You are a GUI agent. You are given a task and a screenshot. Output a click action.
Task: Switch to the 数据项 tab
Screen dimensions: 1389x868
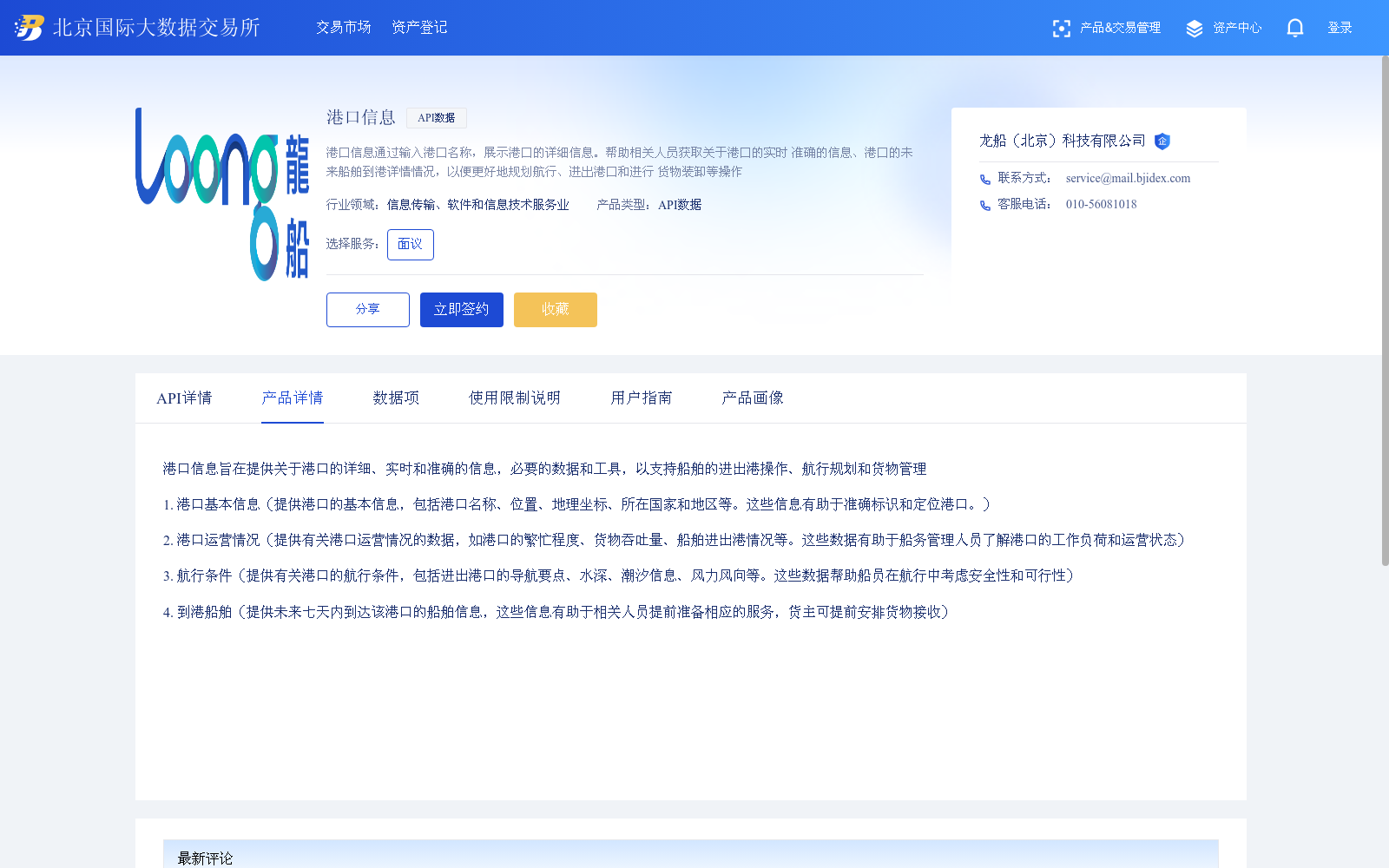tap(396, 398)
